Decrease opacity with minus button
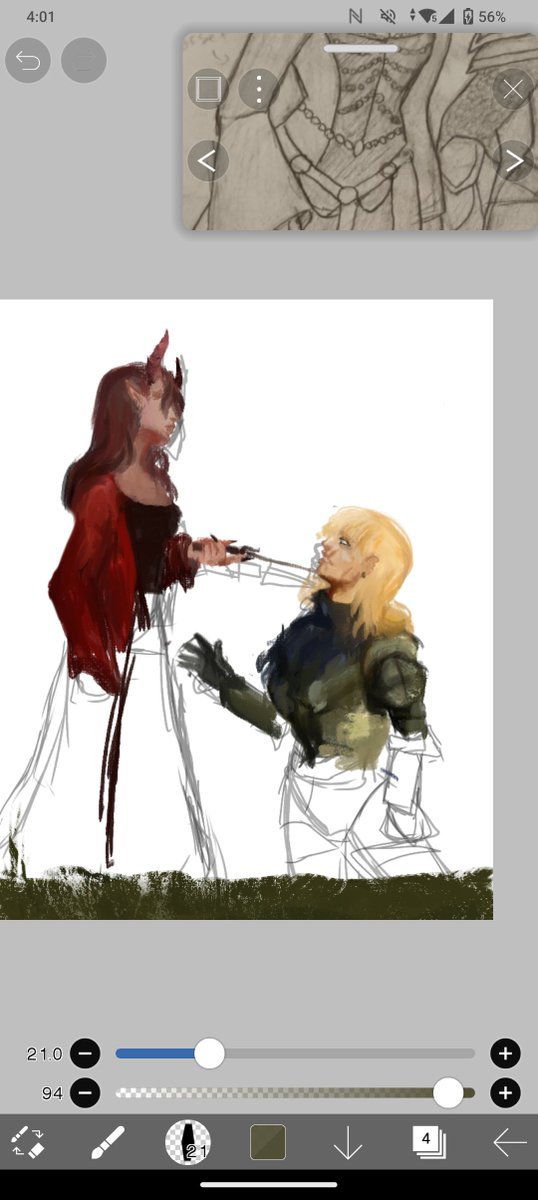Viewport: 538px width, 1200px height. coord(86,1093)
